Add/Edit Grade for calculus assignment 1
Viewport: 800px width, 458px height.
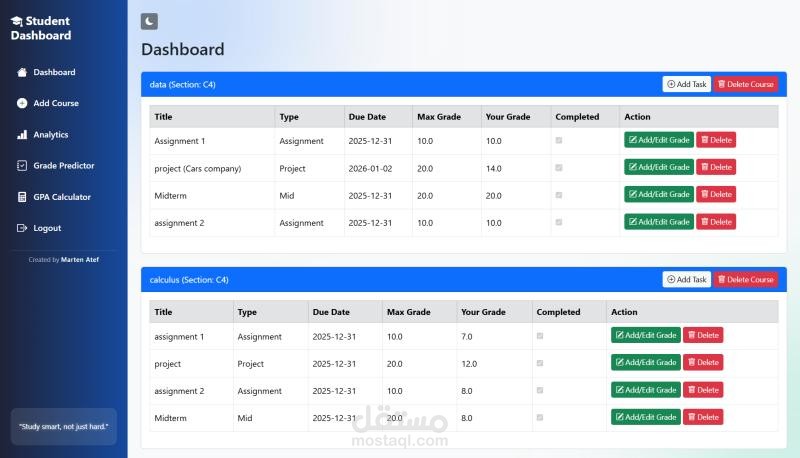tap(646, 335)
